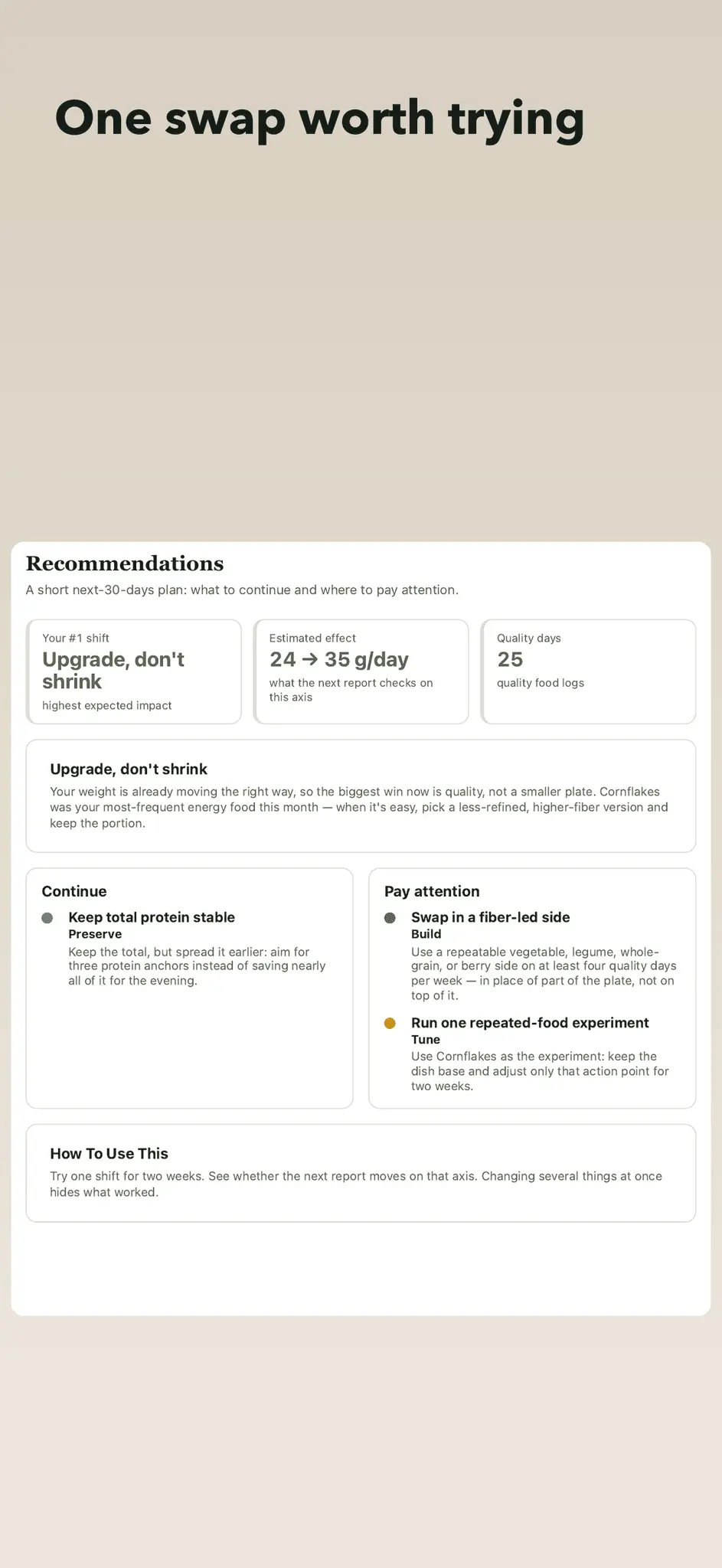
Task: Click the Build tag label
Action: (426, 934)
